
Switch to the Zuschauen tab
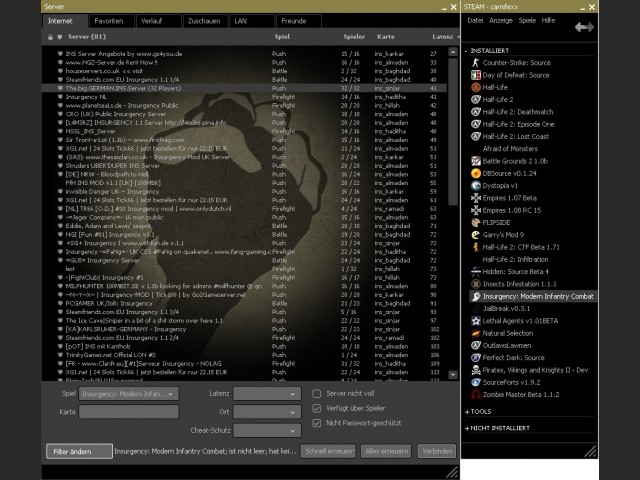coord(206,21)
